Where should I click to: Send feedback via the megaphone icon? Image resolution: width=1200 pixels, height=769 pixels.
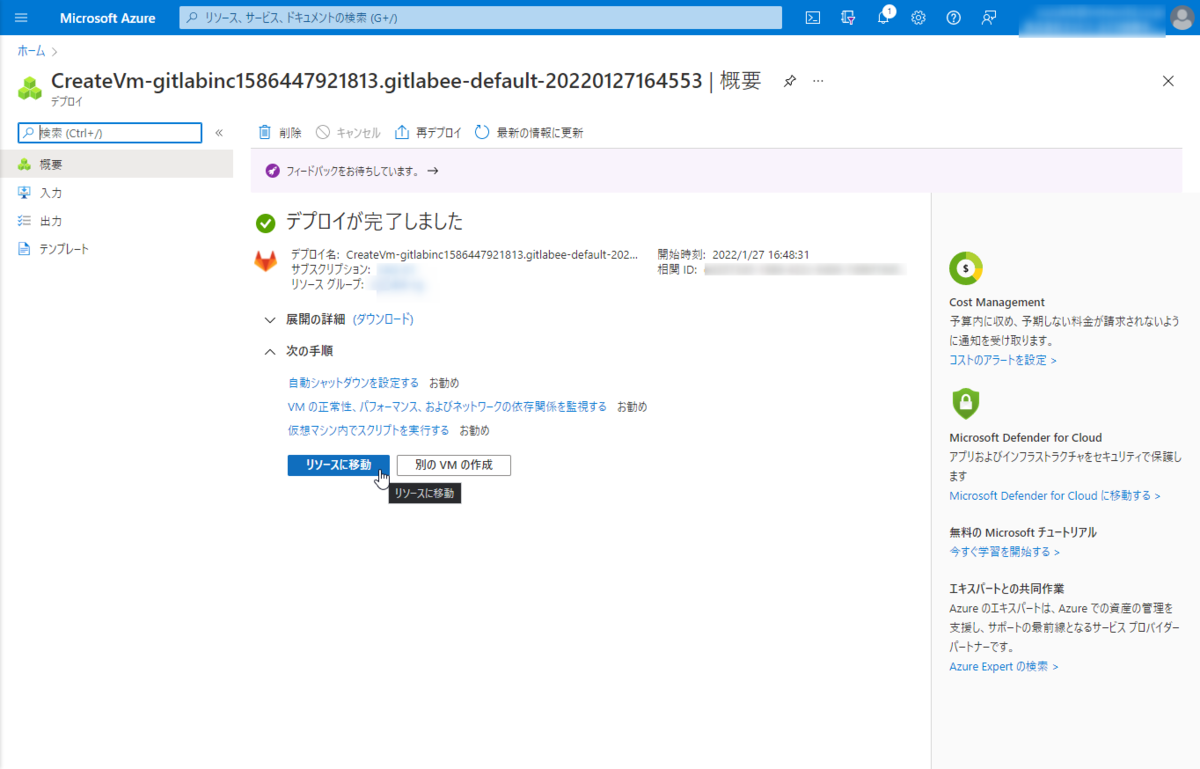pos(988,17)
